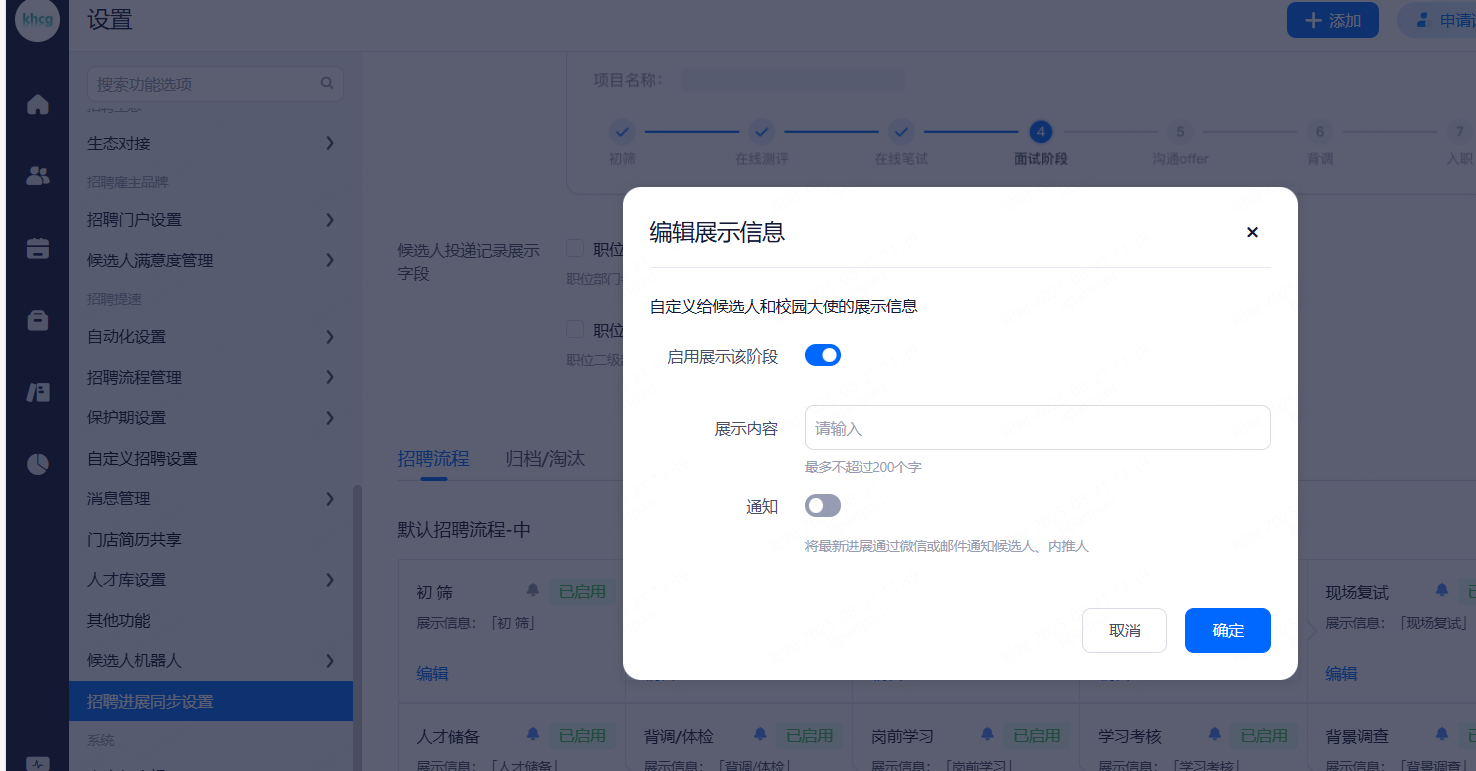Expand the 自动化设置 submenu
Viewport: 1476px width, 771px height.
tap(210, 337)
